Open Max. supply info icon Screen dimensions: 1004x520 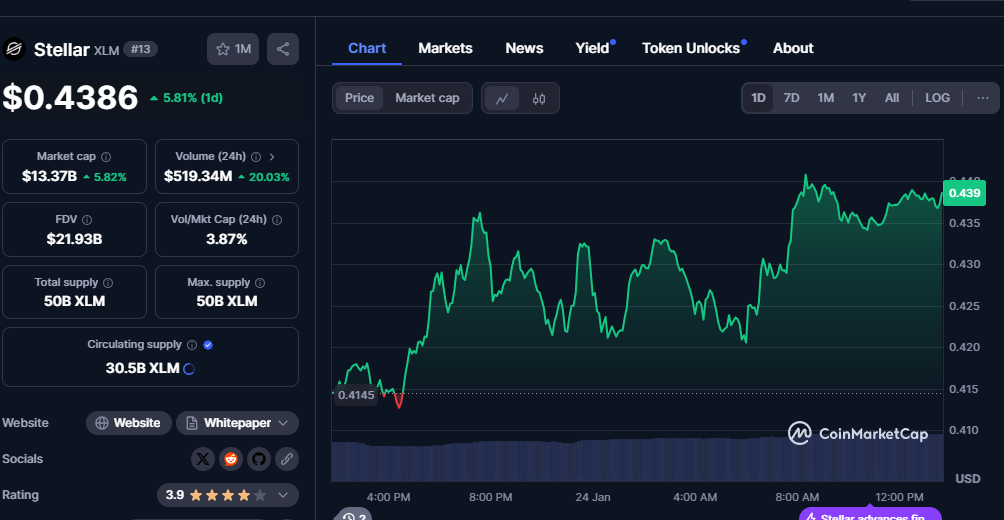coord(260,282)
